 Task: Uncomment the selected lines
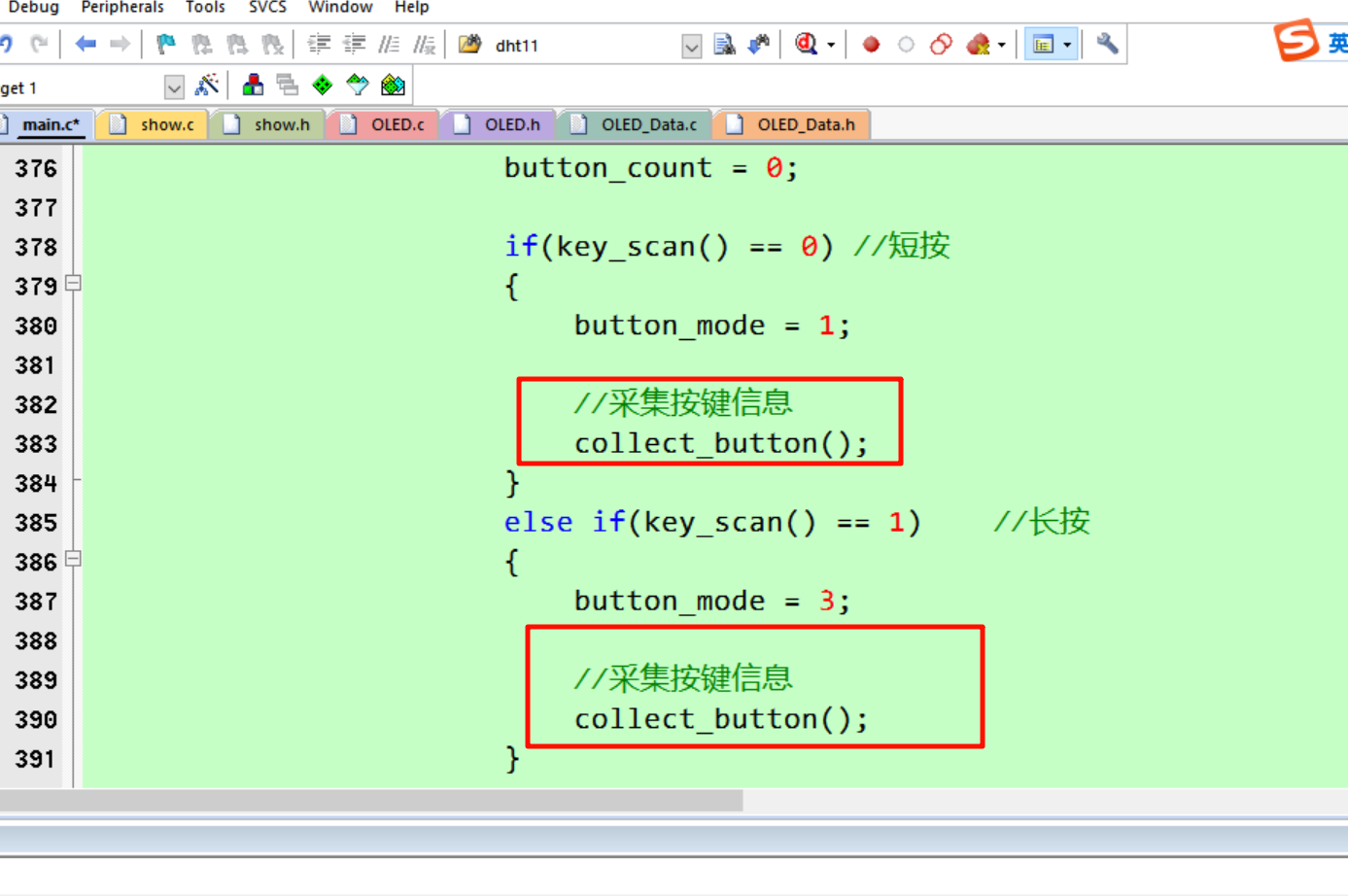pyautogui.click(x=424, y=44)
